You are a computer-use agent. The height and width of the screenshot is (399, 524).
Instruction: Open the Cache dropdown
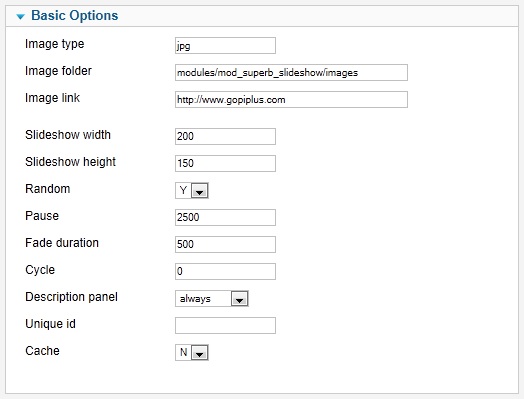click(192, 353)
